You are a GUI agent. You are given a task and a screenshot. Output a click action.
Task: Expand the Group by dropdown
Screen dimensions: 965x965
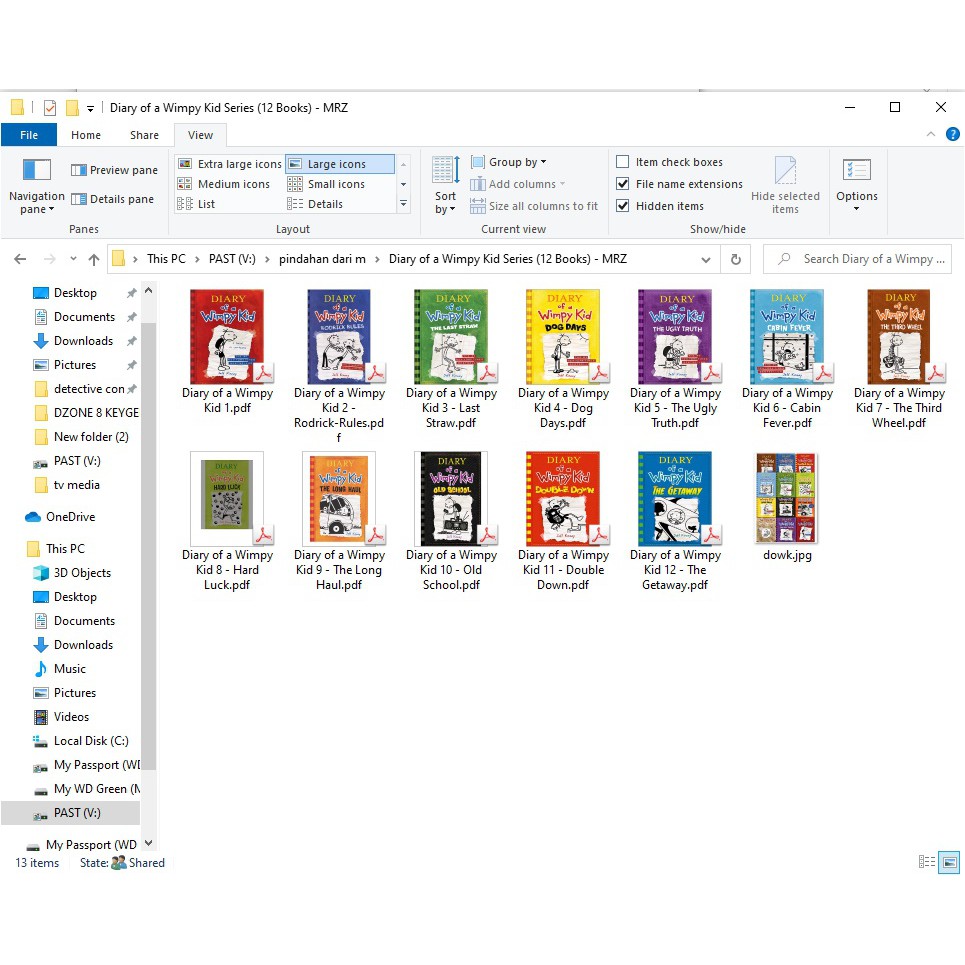(x=517, y=162)
